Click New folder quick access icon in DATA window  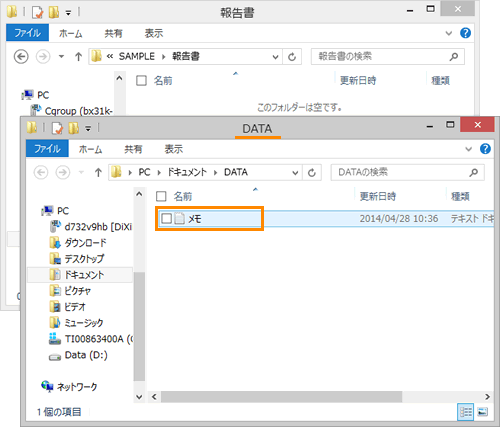click(73, 128)
